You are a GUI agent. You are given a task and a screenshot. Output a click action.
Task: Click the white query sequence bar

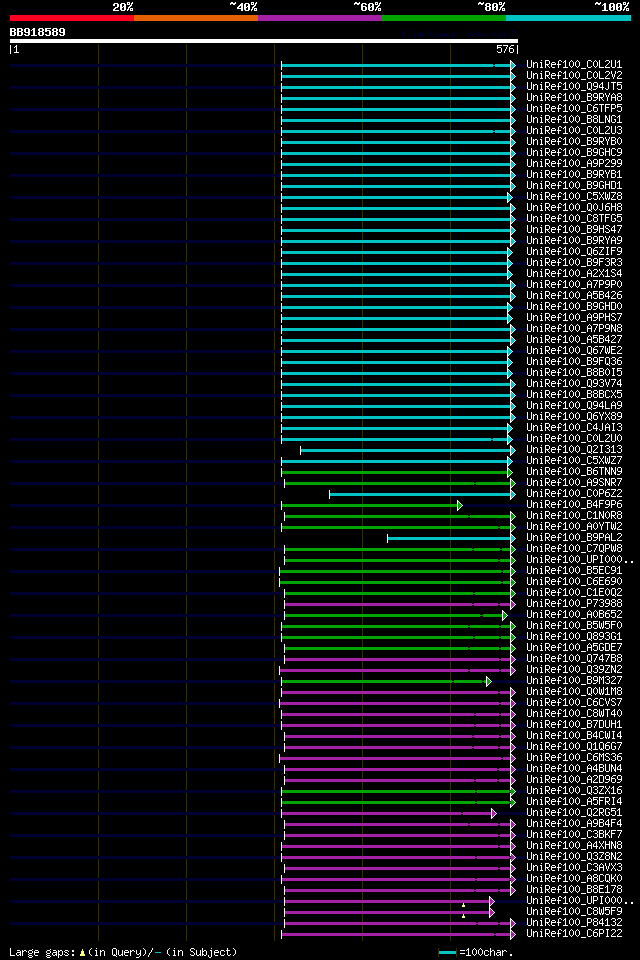point(264,42)
